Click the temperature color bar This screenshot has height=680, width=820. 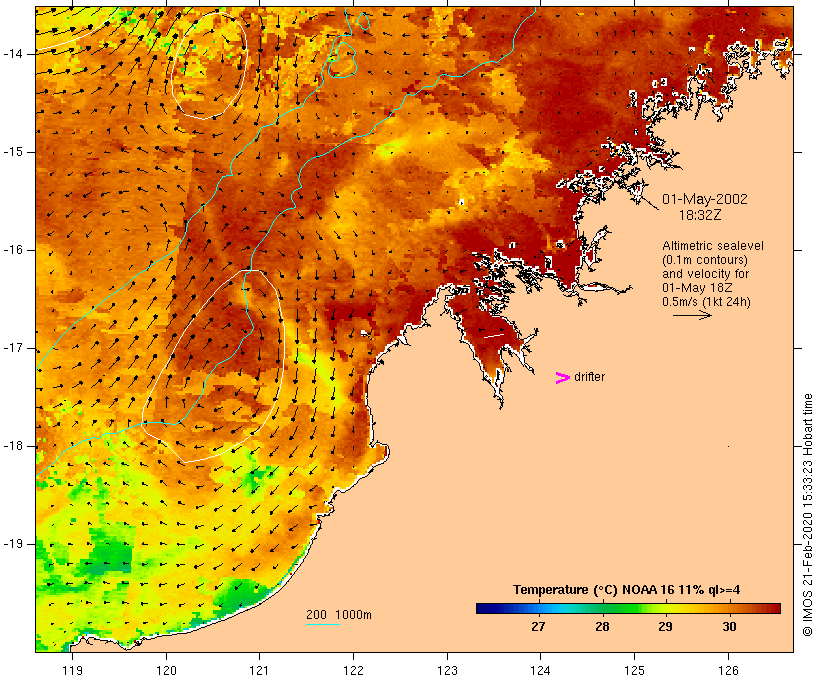[x=628, y=608]
